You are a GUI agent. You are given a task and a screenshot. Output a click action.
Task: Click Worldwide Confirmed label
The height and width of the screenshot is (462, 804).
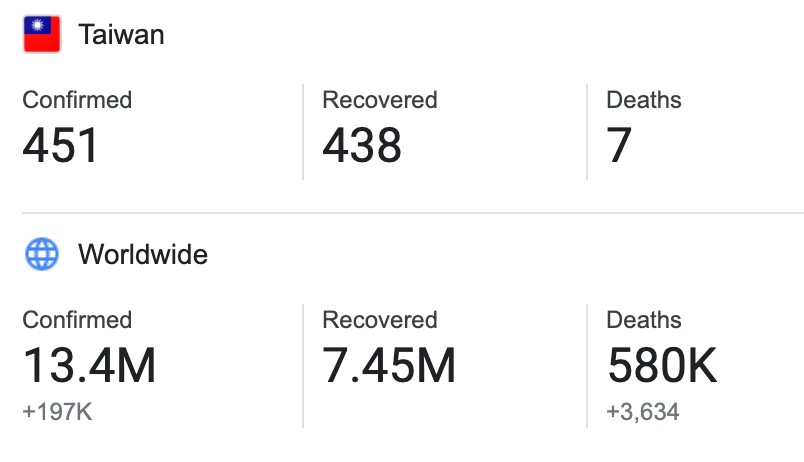77,319
